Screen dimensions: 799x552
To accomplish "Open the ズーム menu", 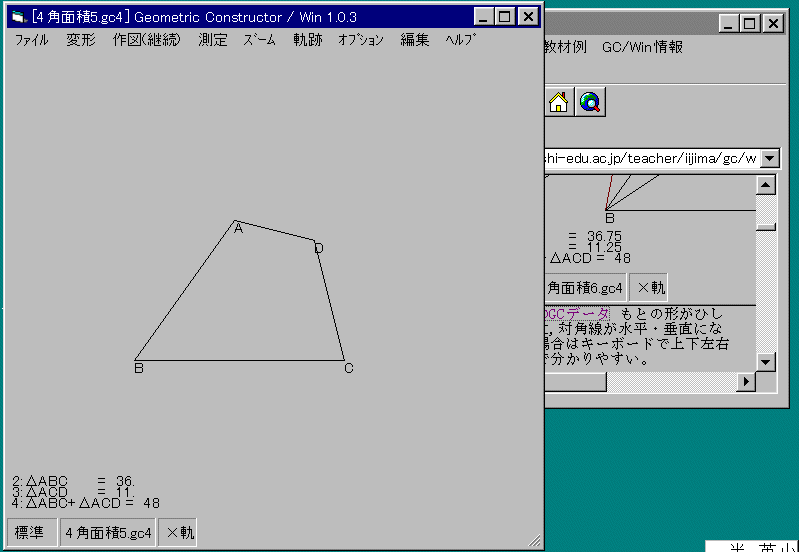I will (x=260, y=40).
